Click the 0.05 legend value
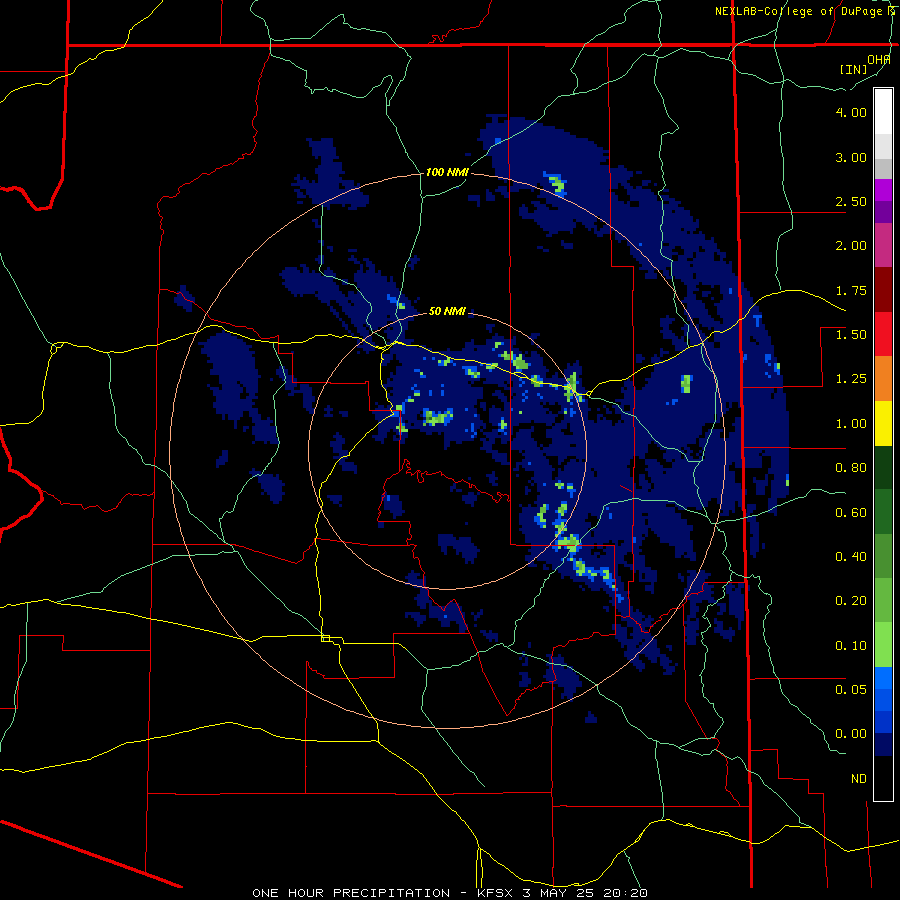The height and width of the screenshot is (900, 900). [851, 689]
